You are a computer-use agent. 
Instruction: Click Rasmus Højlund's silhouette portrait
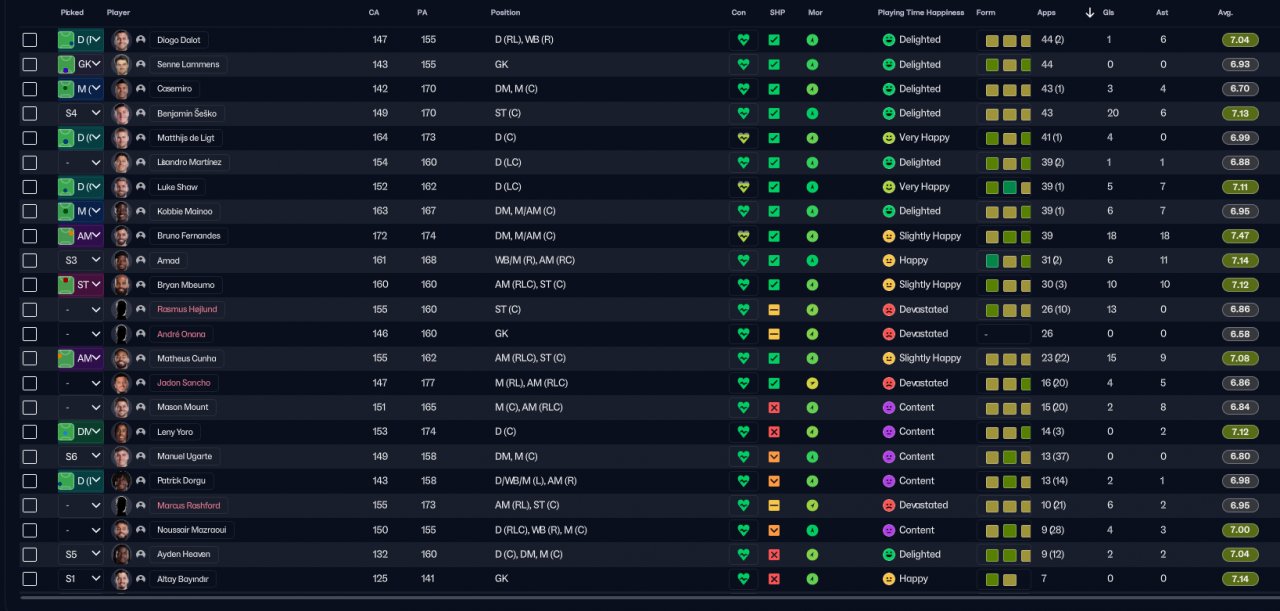coord(121,309)
